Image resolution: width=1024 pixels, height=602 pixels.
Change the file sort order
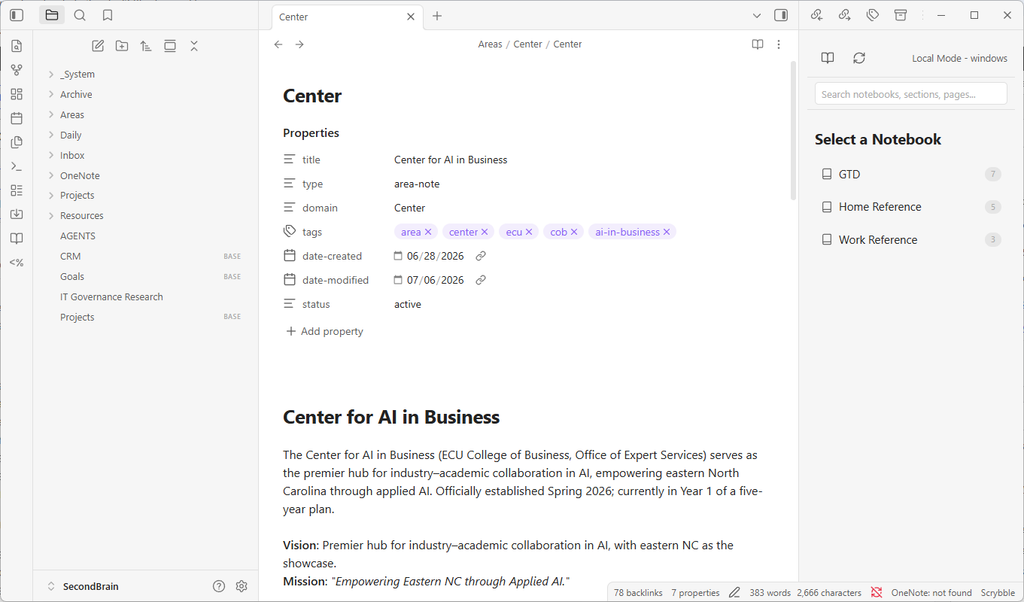[146, 46]
